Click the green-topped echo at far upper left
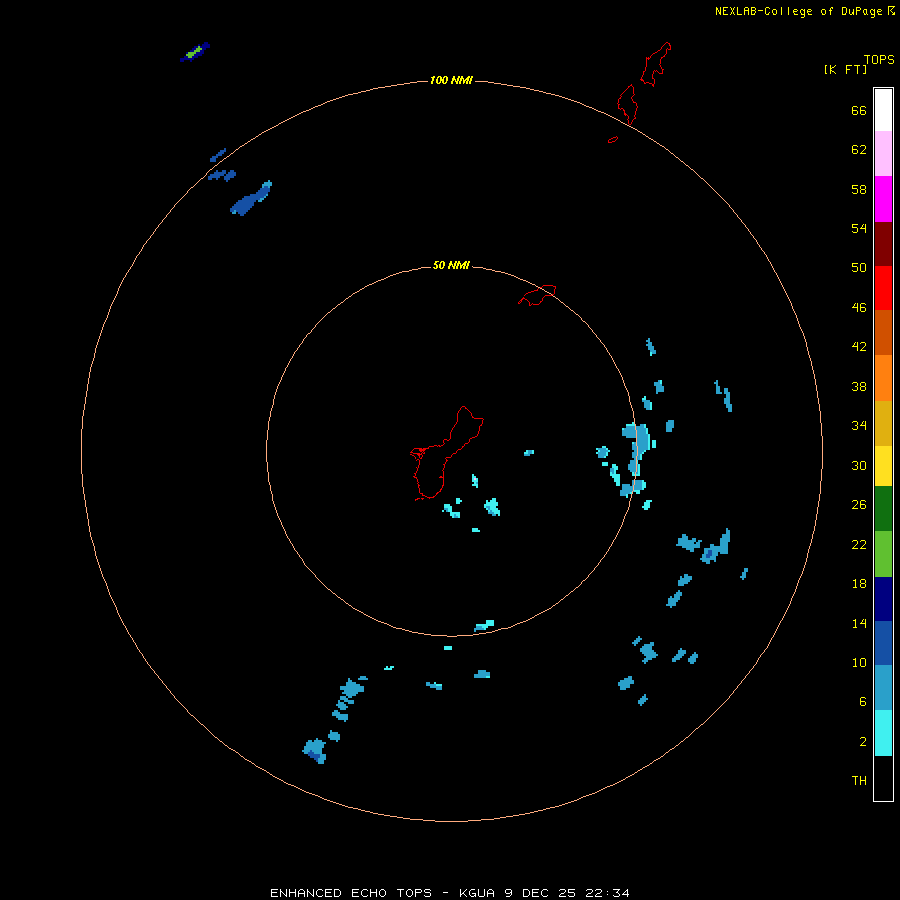This screenshot has width=900, height=900. point(195,52)
